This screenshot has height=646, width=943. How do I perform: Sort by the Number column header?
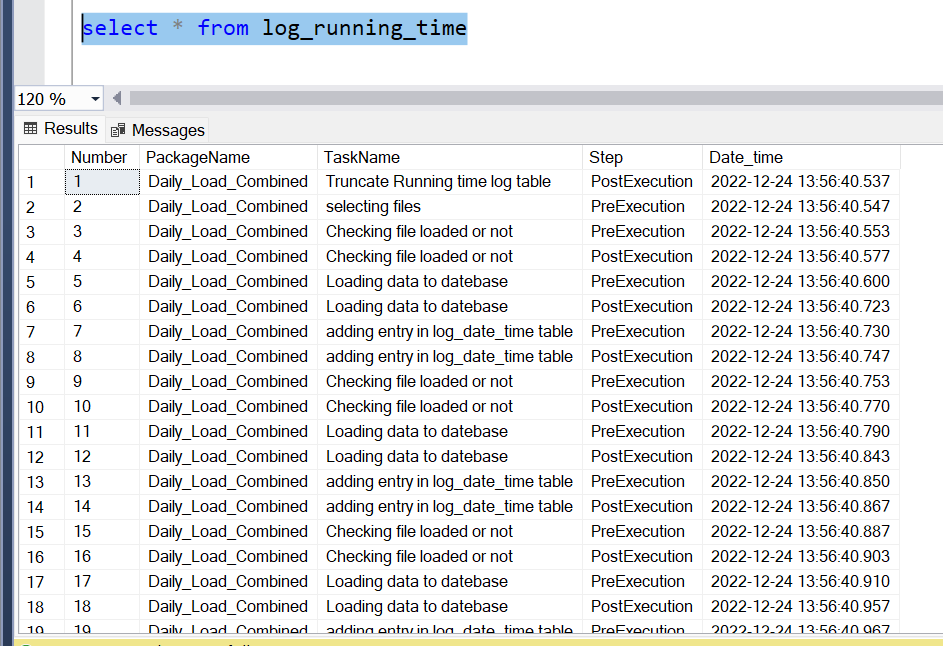point(96,157)
